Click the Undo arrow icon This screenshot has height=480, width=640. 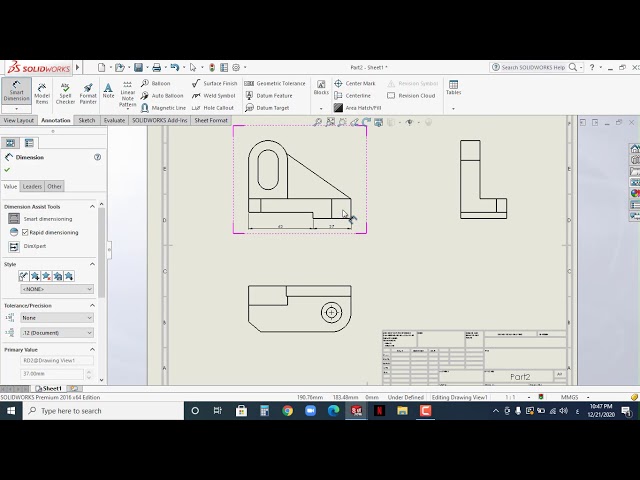click(175, 67)
